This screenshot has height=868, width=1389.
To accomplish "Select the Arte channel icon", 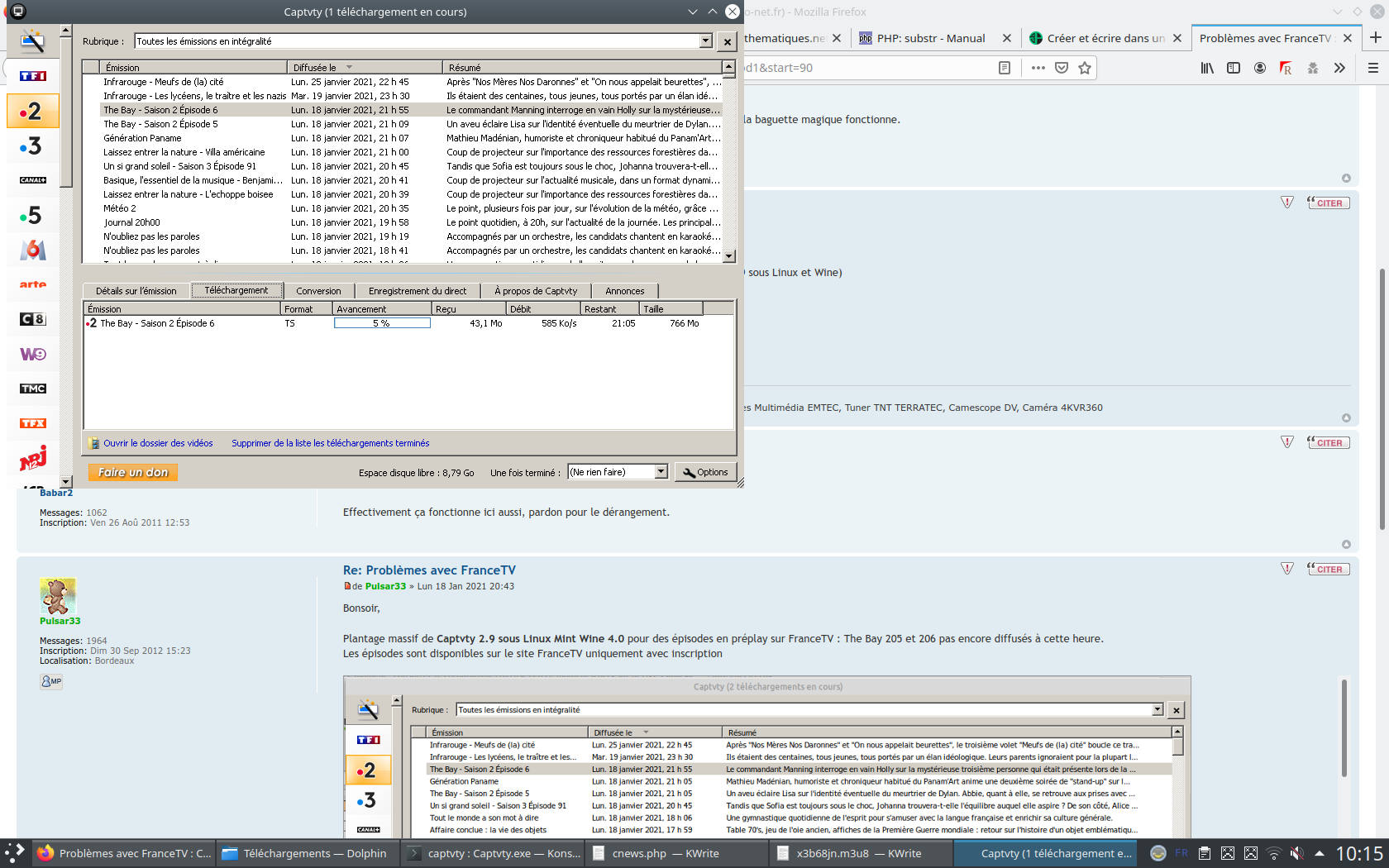I will 33,284.
